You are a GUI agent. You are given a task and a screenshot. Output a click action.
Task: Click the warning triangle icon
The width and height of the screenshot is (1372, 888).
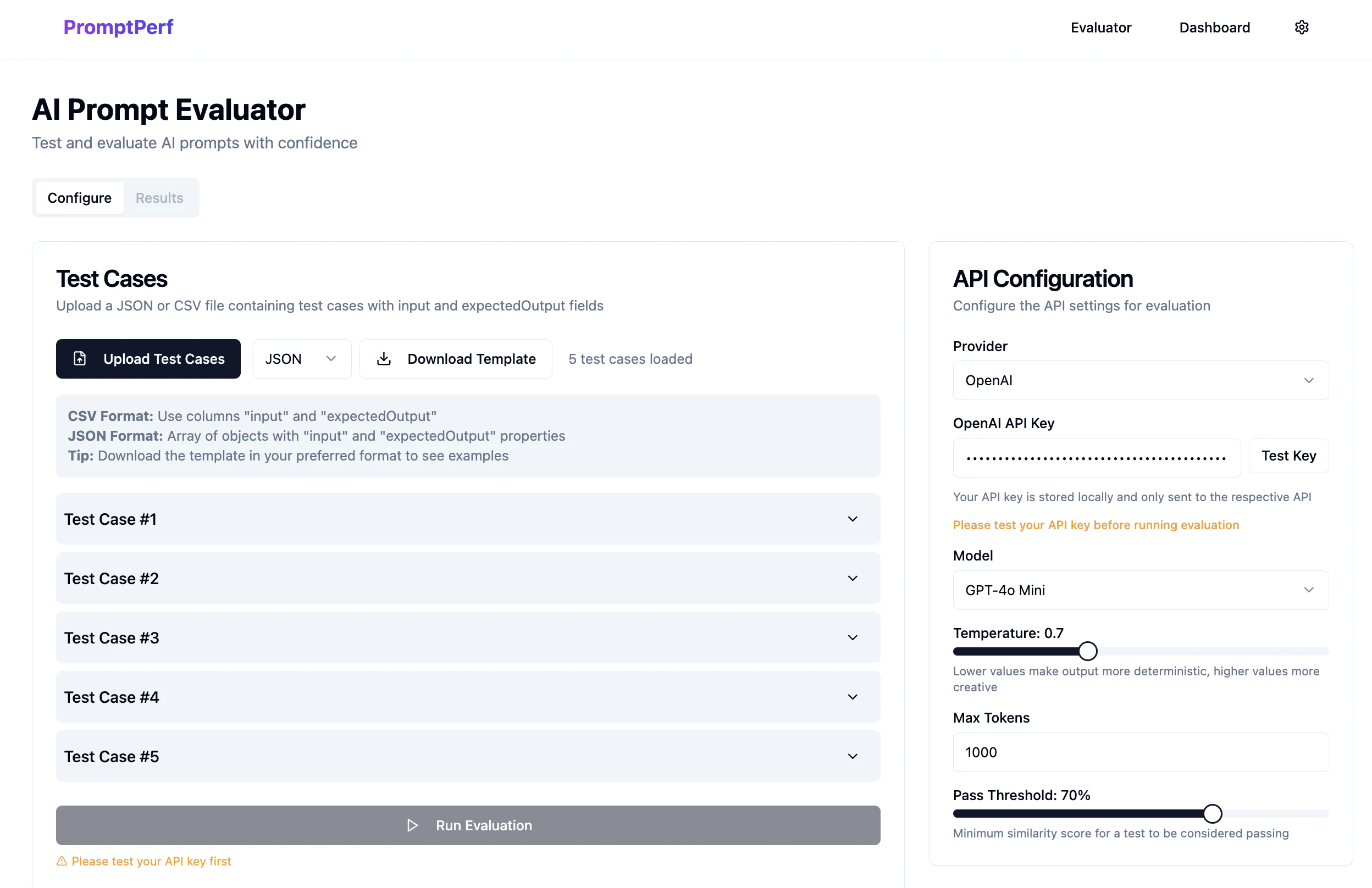(x=62, y=861)
